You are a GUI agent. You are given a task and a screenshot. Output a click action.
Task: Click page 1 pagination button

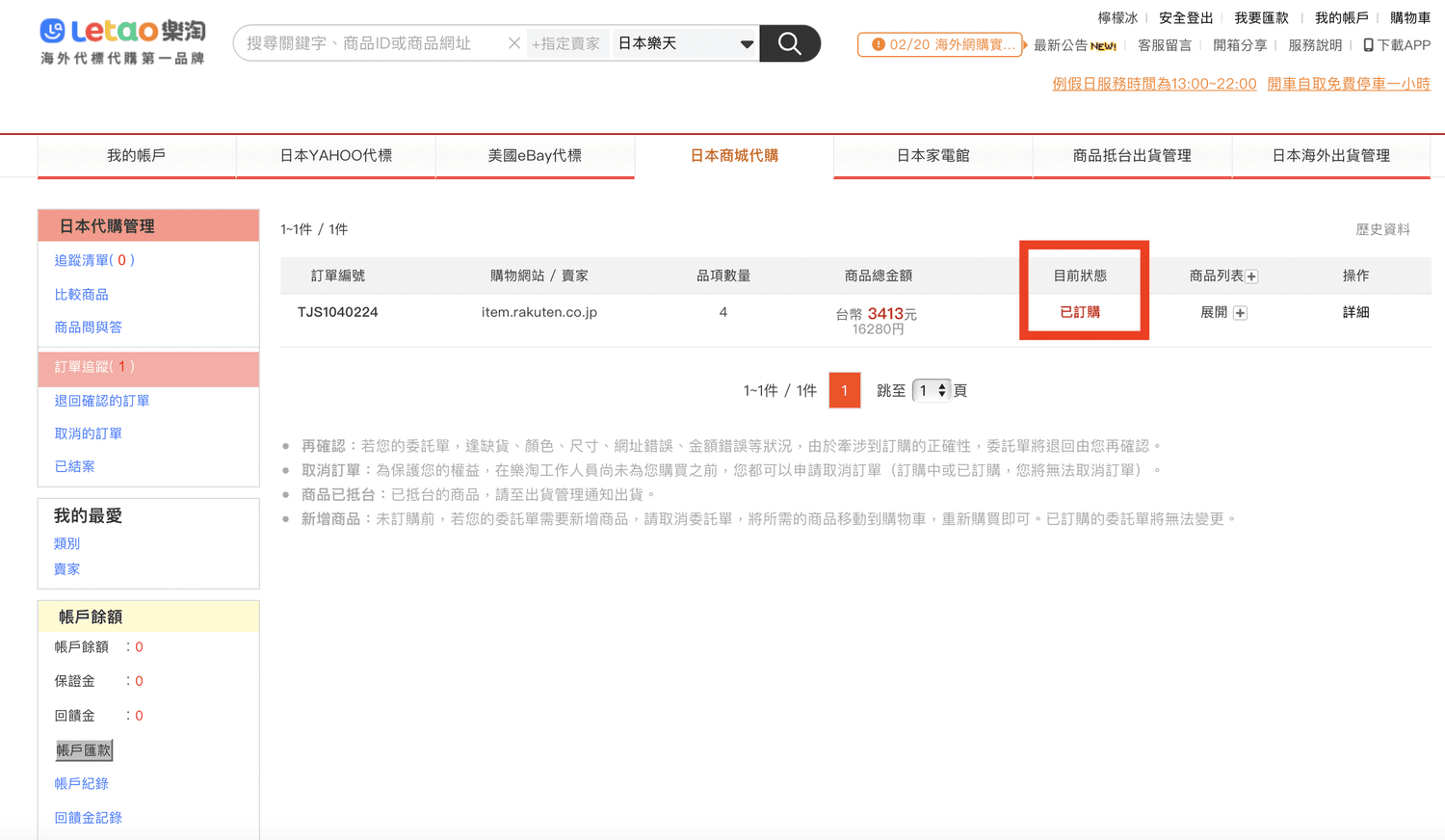(845, 390)
